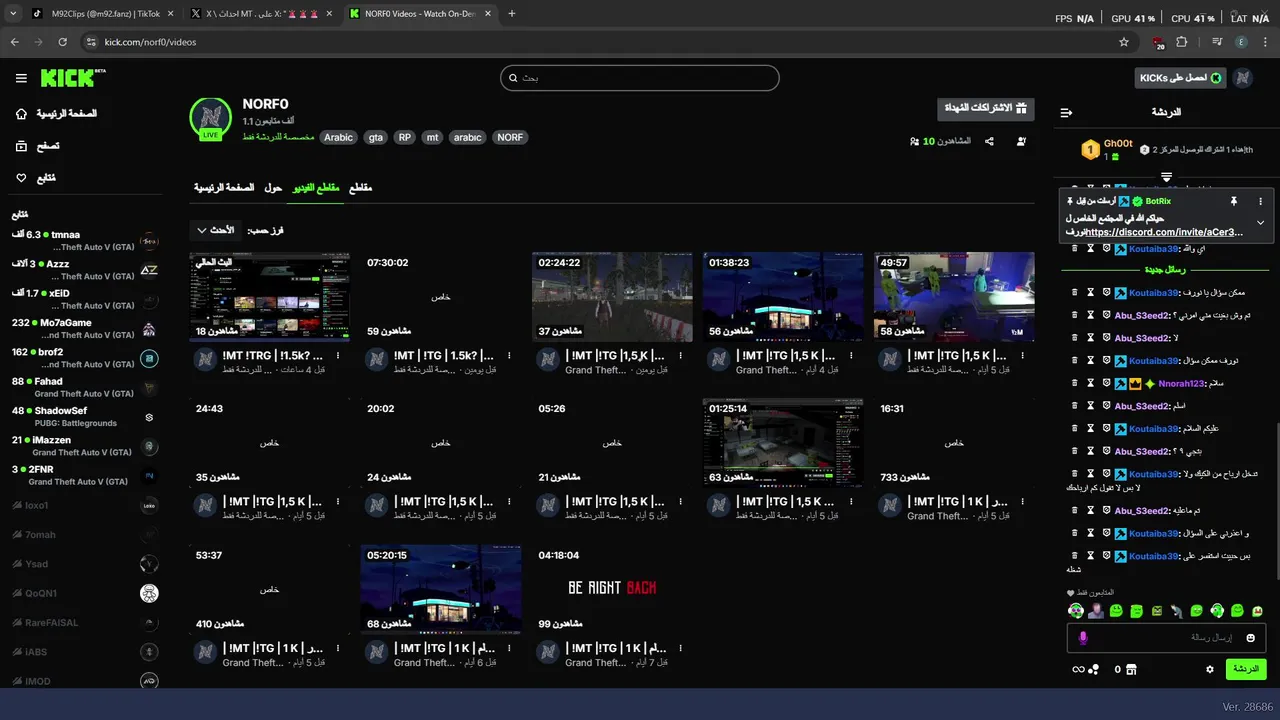Open the following heart sidebar item
This screenshot has height=720, width=1280.
[x=35, y=178]
